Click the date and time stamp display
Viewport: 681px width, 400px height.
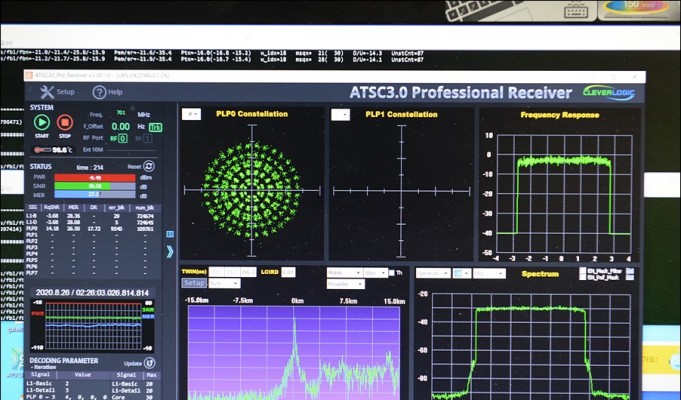pyautogui.click(x=92, y=293)
